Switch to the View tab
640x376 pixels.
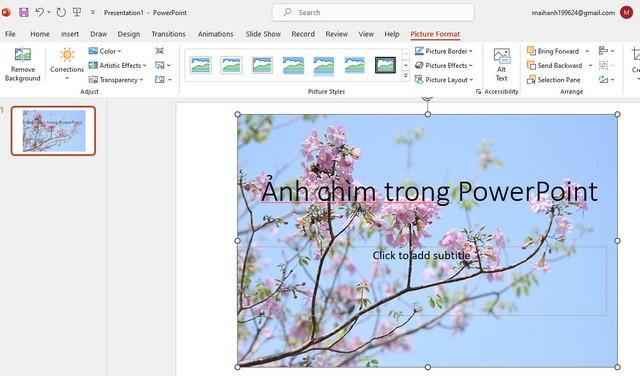pos(366,34)
